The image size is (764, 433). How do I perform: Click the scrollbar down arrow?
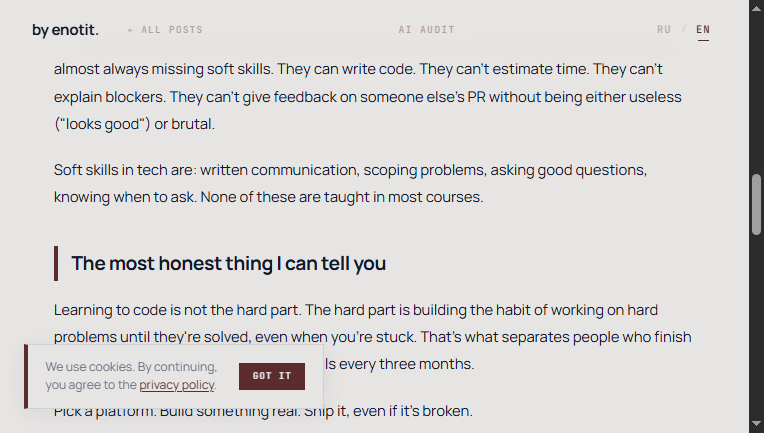pos(756,425)
